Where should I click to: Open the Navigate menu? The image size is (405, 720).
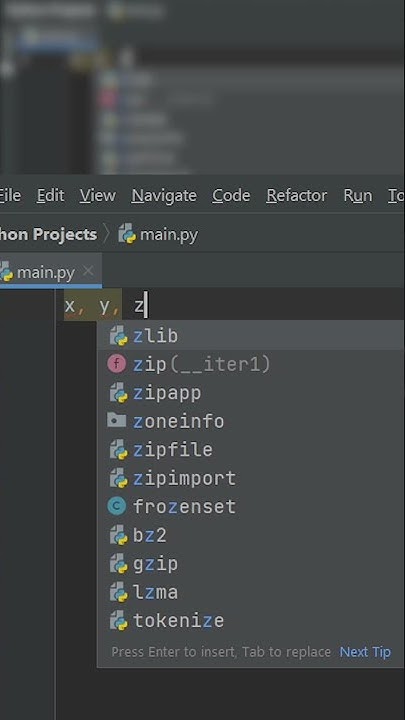click(x=164, y=196)
